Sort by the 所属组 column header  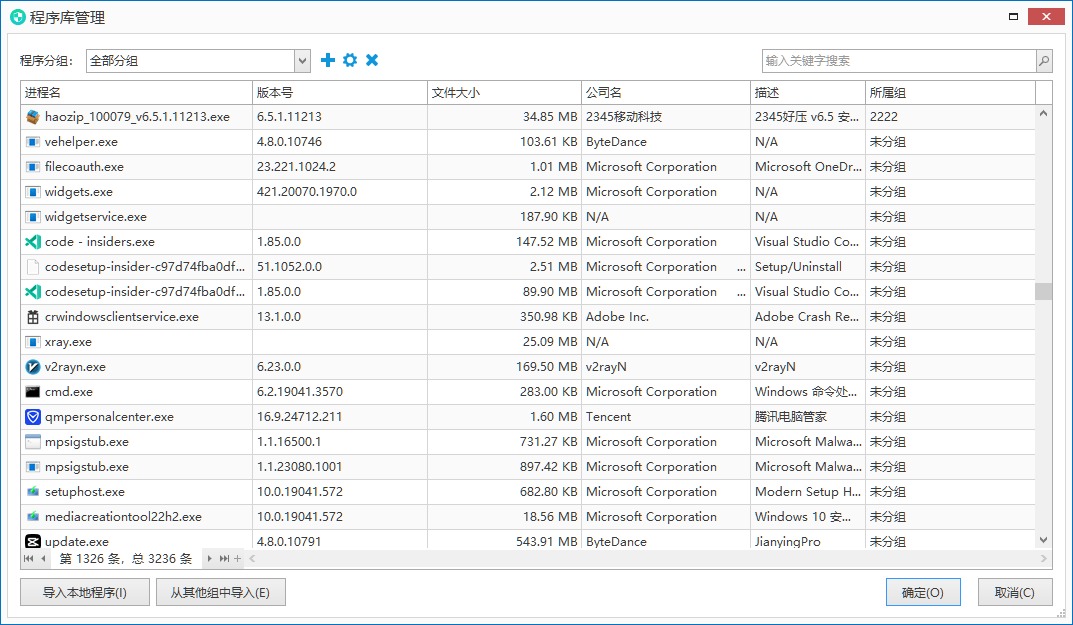951,92
